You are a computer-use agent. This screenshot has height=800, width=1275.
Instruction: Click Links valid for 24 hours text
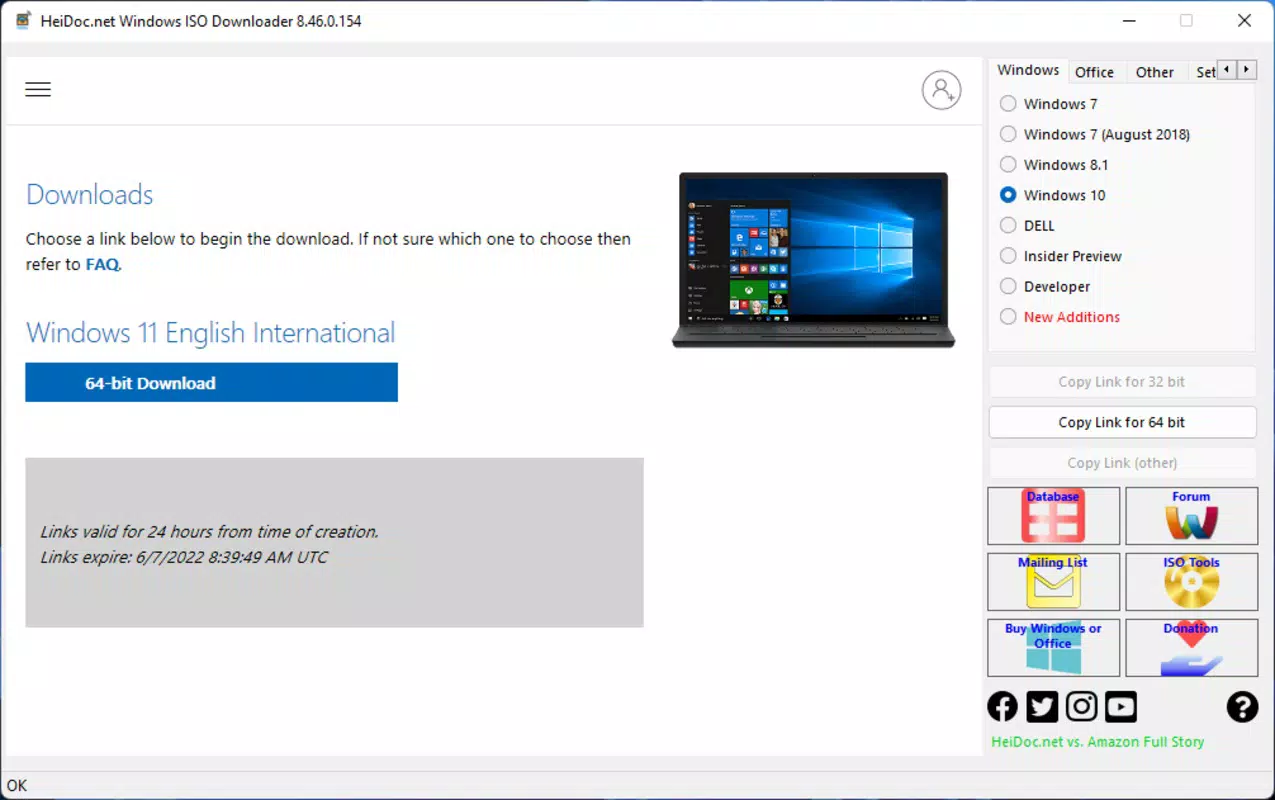click(x=209, y=532)
